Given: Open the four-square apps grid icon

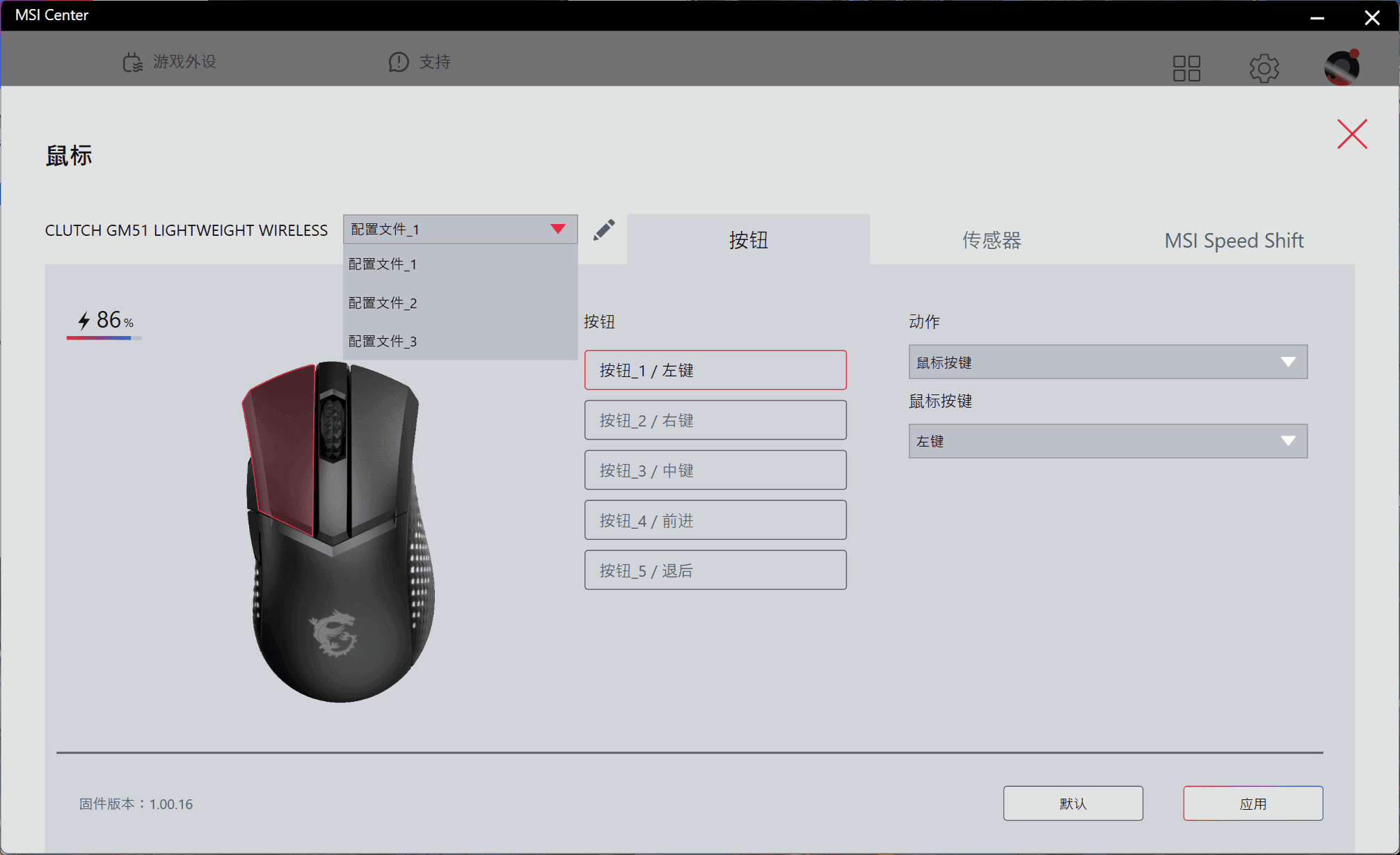Looking at the screenshot, I should click(1186, 68).
